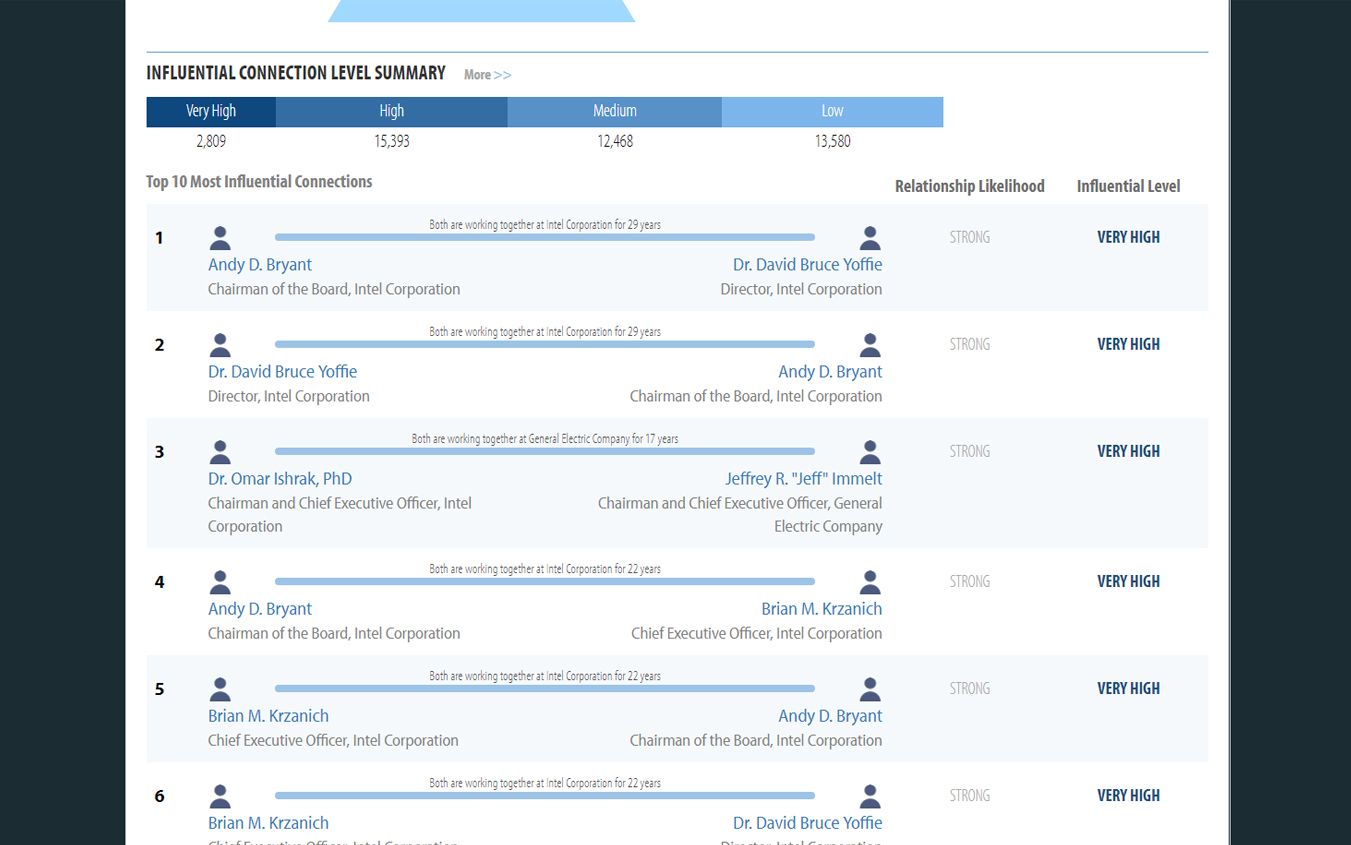Viewport: 1351px width, 845px height.
Task: Click Andy D. Bryant person icon in row 5
Action: (870, 689)
